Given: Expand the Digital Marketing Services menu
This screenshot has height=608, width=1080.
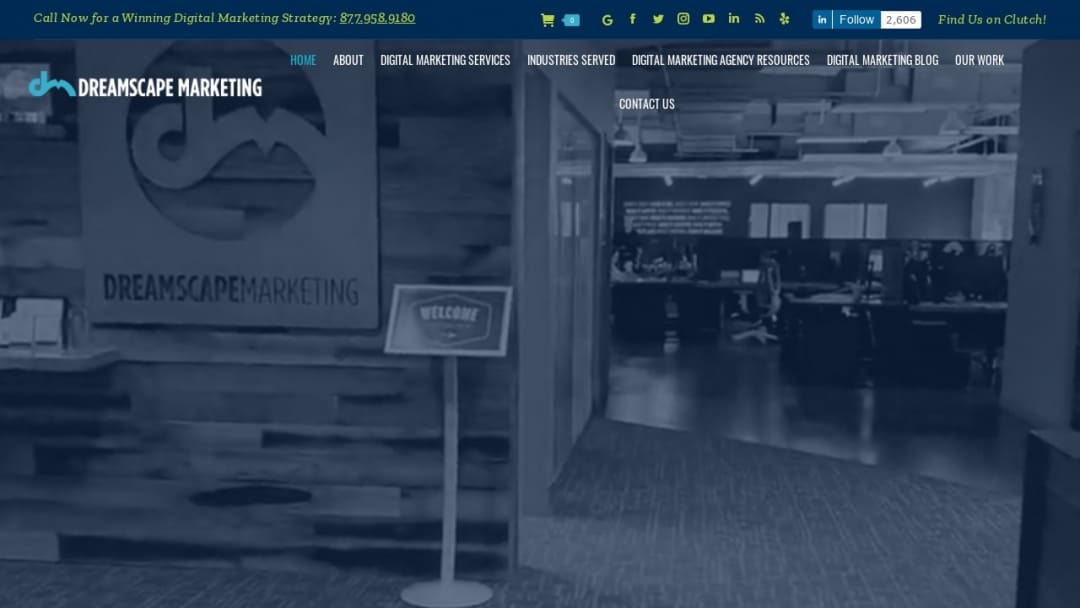Looking at the screenshot, I should (x=444, y=60).
